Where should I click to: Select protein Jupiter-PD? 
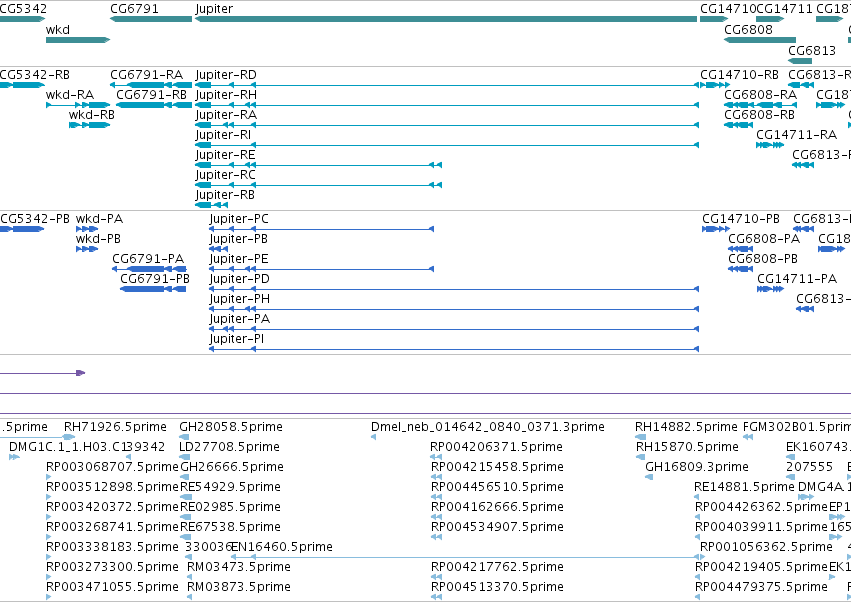(x=454, y=289)
